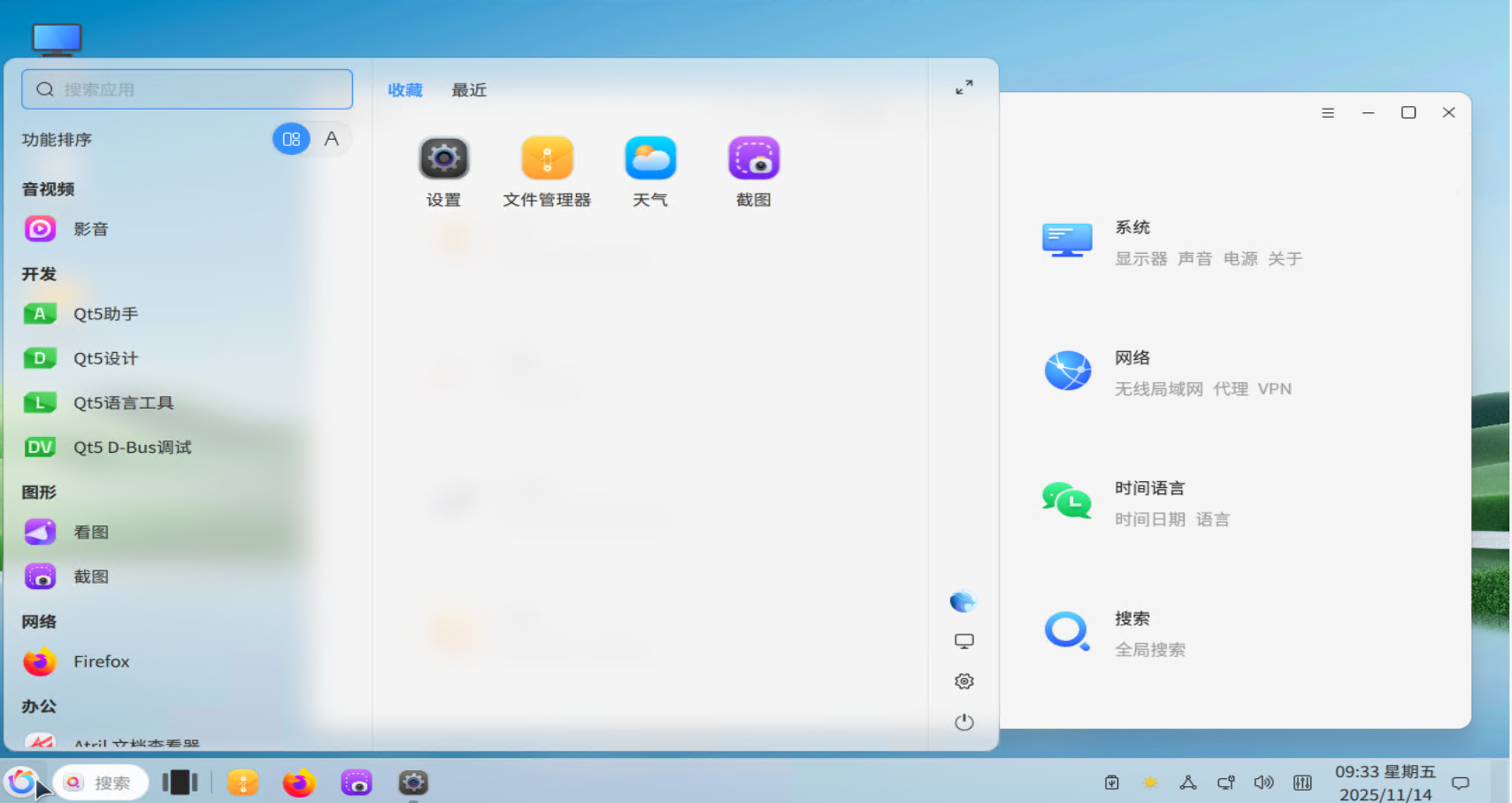Click the 搜索应用 search field
This screenshot has width=1512, height=803.
pyautogui.click(x=187, y=89)
